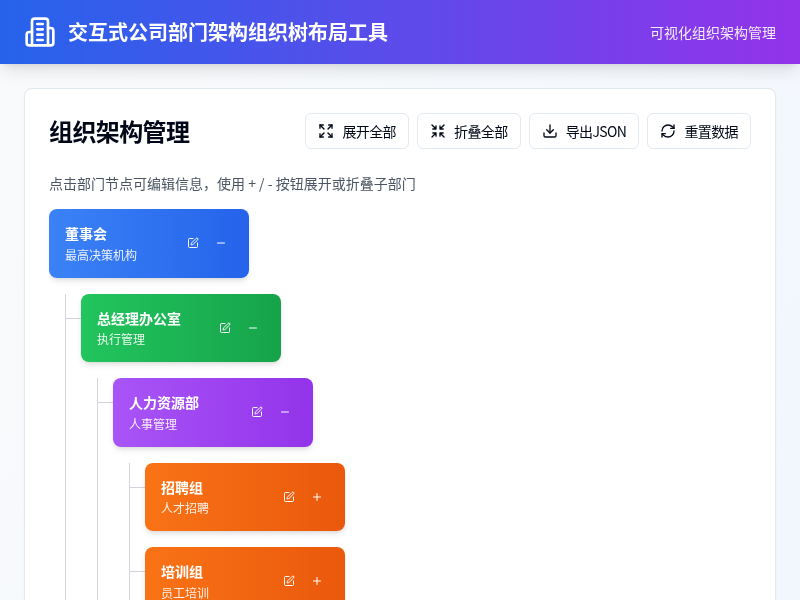
Task: Open the edit icon on 人力资源部
Action: click(x=257, y=412)
